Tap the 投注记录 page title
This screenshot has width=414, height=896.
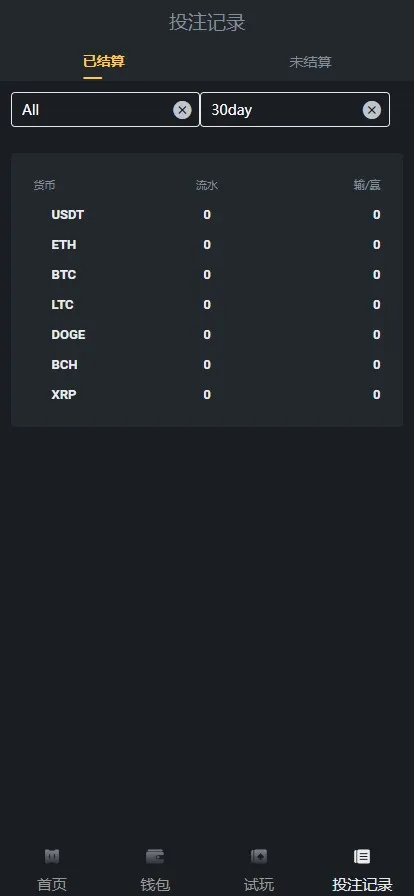tap(207, 23)
